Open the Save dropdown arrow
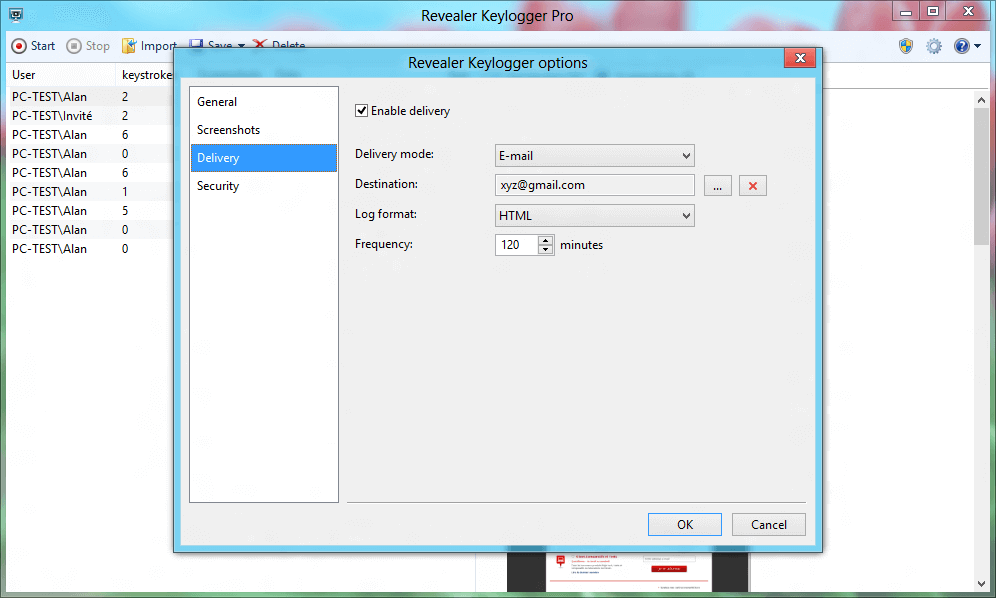The width and height of the screenshot is (996, 598). click(241, 46)
